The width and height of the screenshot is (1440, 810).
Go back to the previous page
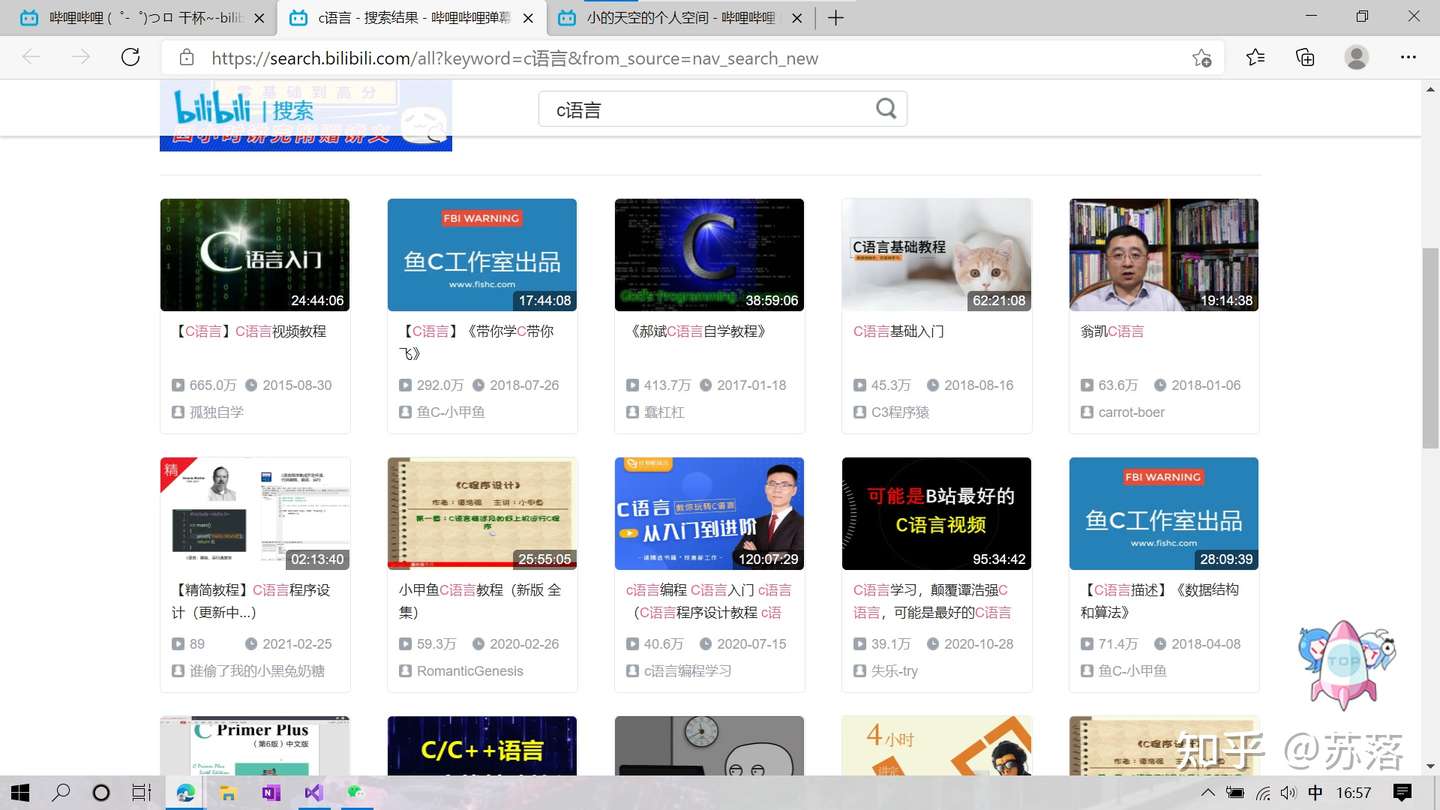coord(32,58)
